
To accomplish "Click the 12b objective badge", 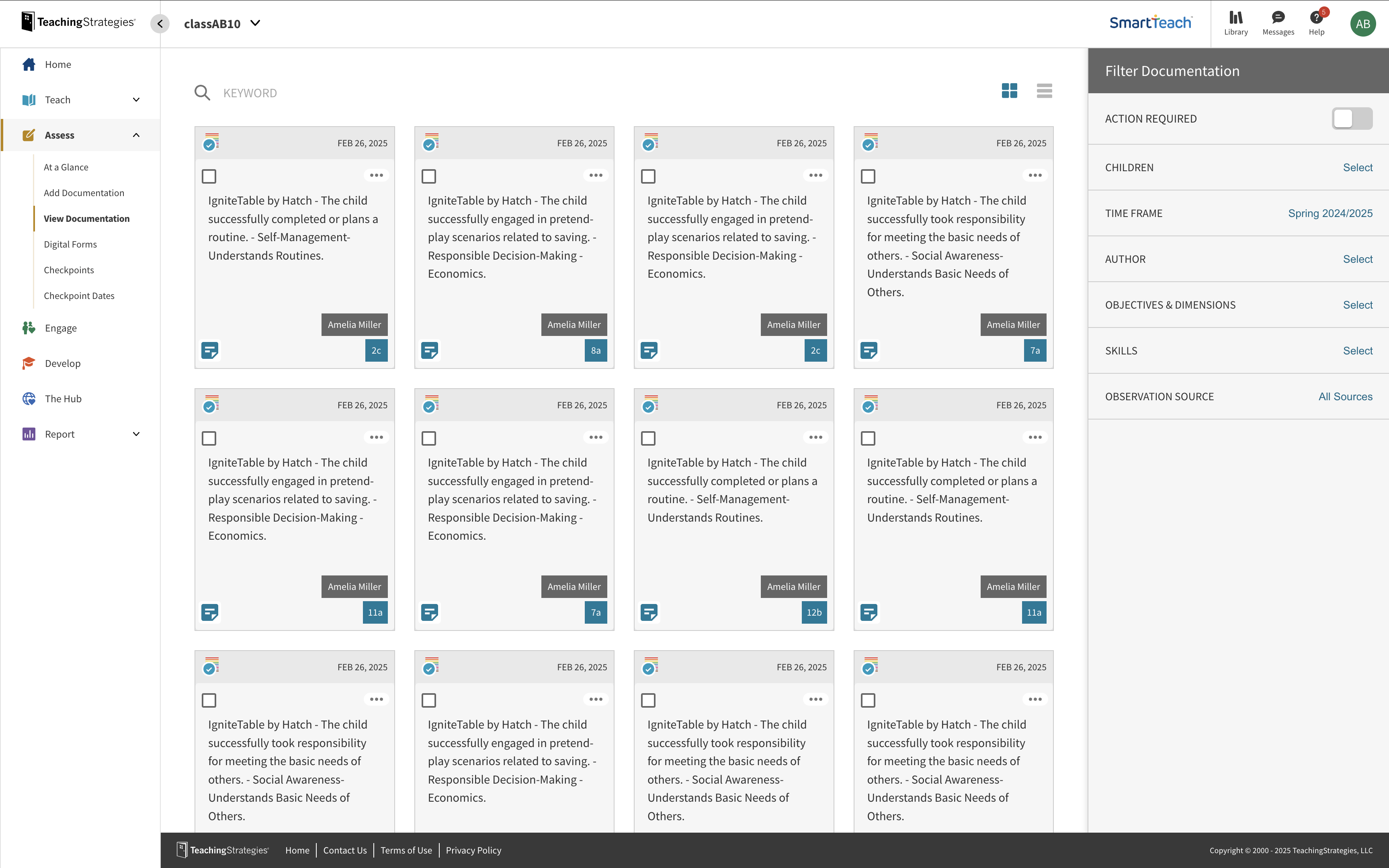I will pyautogui.click(x=814, y=612).
